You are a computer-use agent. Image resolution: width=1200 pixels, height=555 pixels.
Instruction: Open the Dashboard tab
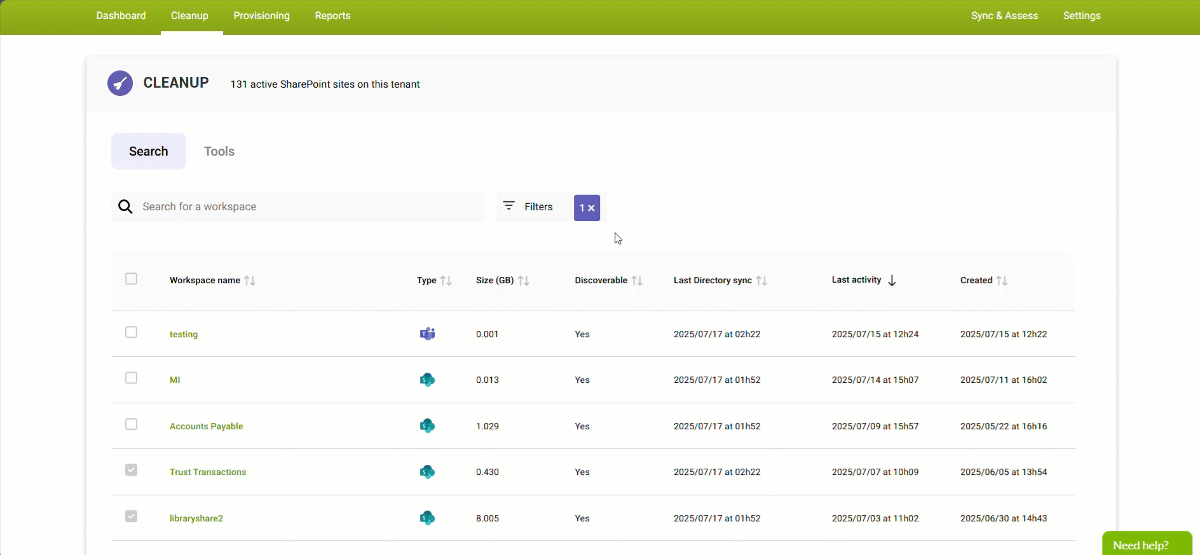121,16
